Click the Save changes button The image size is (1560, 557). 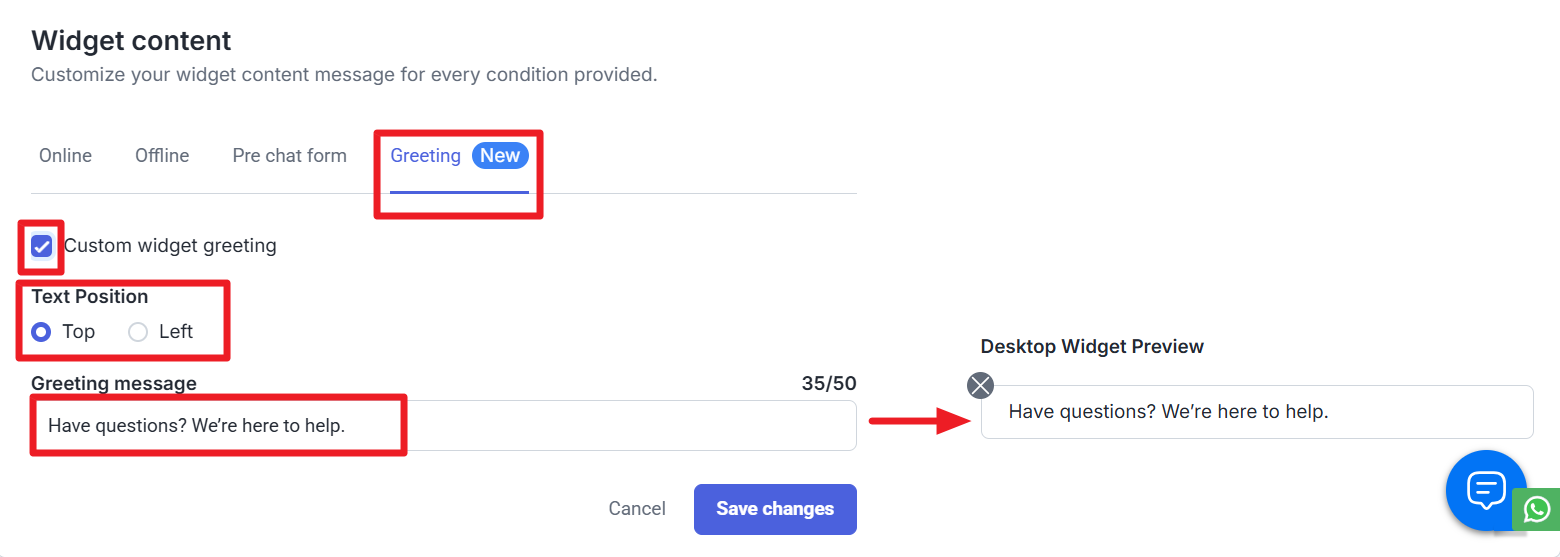pos(775,509)
